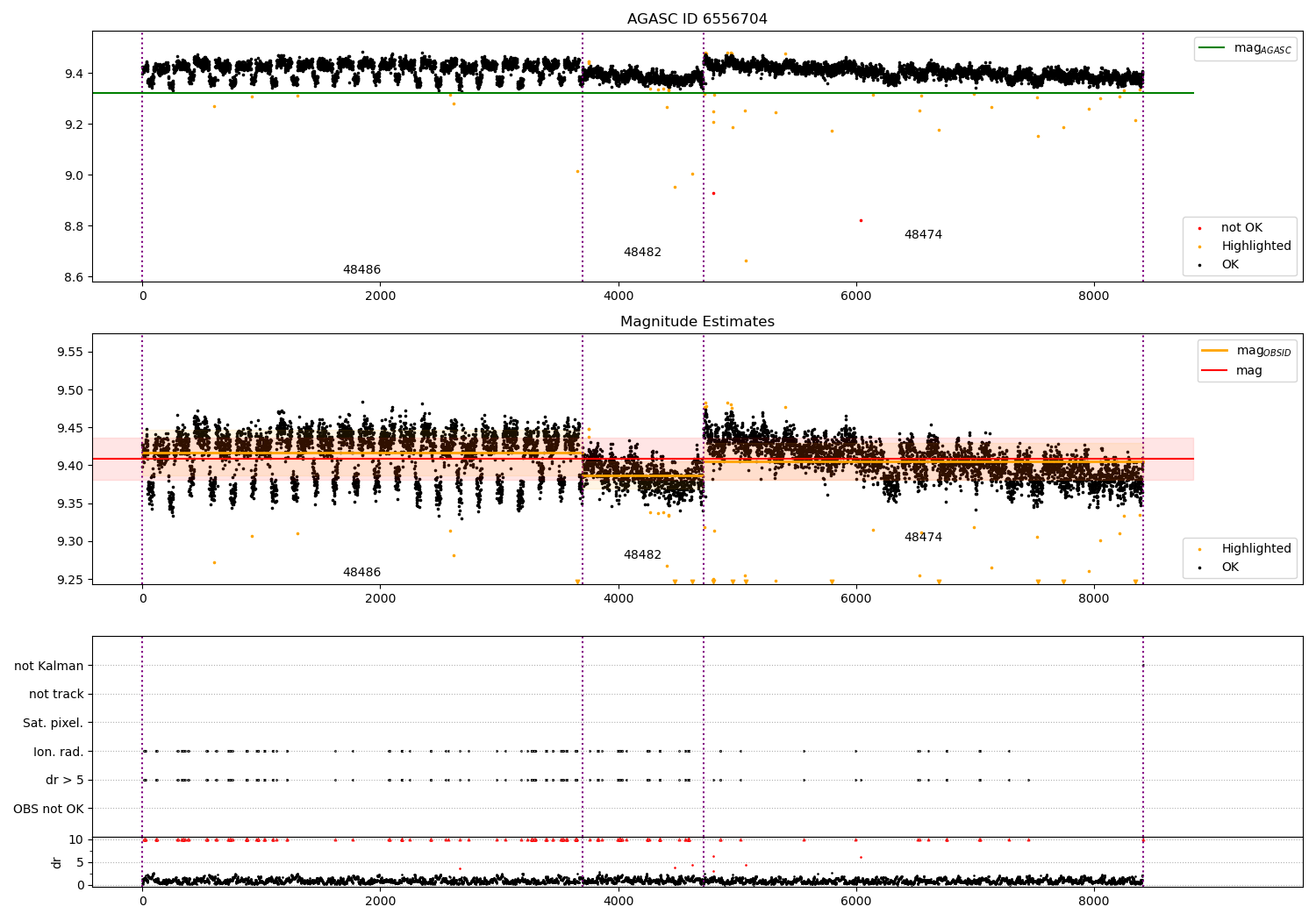The image size is (1316, 921).
Task: Click the 9.30 tick label on middle plot
Action: click(69, 541)
